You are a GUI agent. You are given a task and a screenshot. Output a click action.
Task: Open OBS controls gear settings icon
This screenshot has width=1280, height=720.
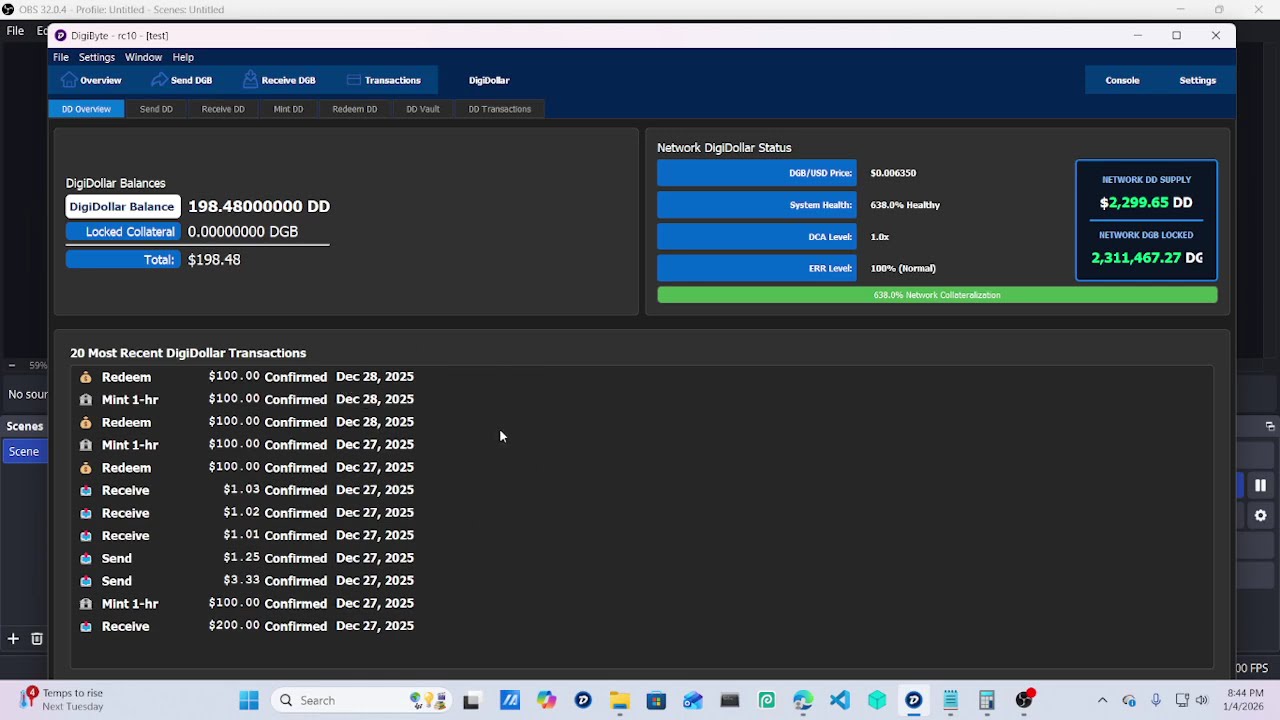click(x=1260, y=516)
